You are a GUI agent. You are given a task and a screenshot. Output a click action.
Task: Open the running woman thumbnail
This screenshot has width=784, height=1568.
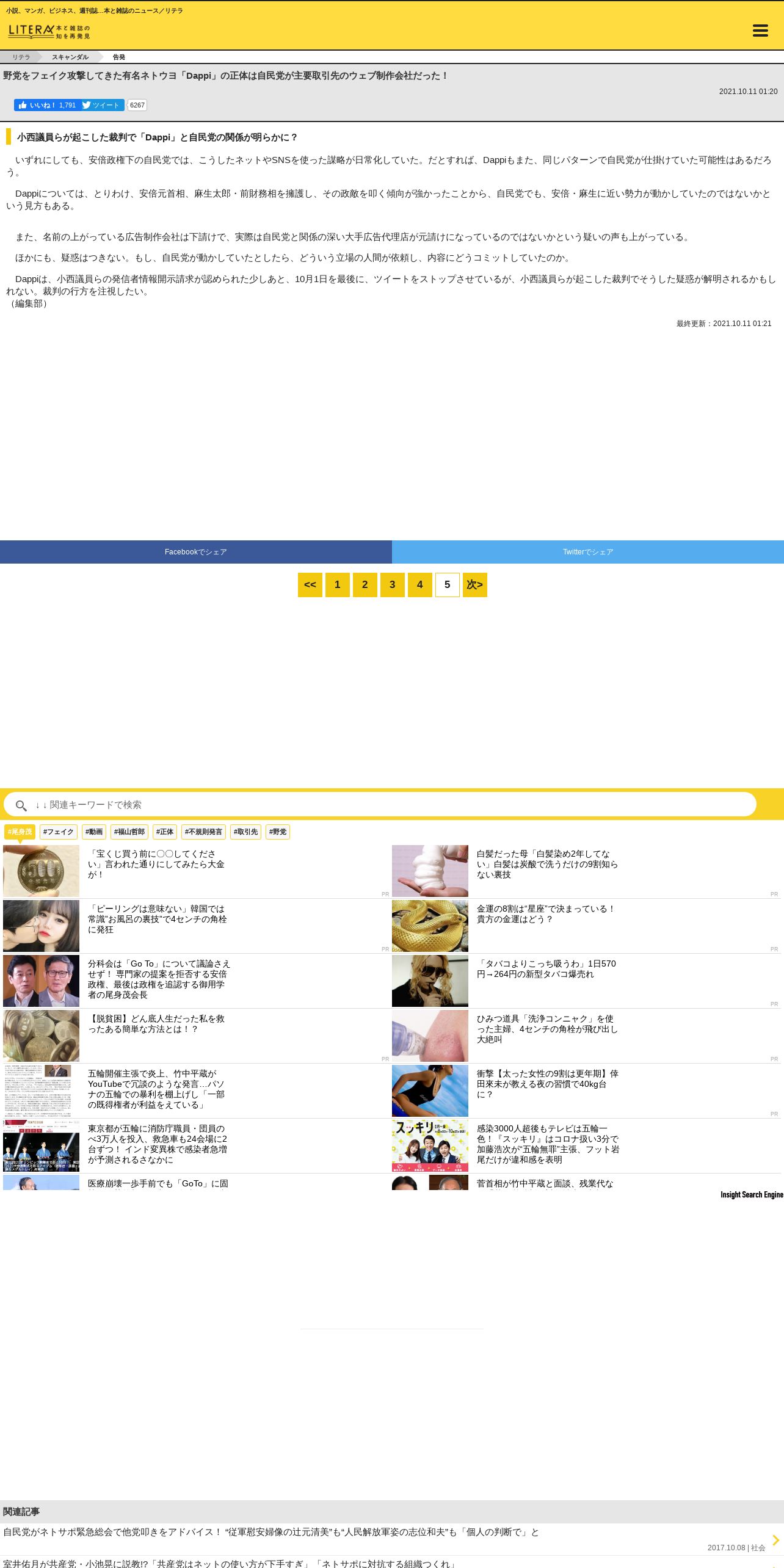430,1091
